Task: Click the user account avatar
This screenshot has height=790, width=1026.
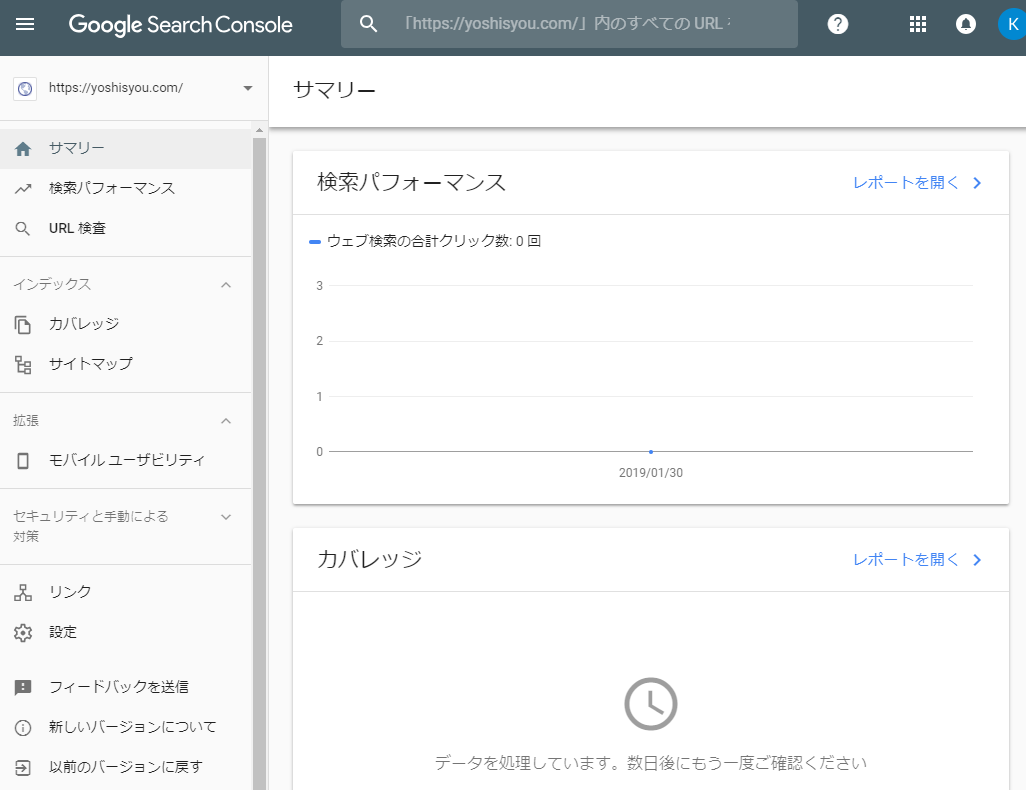Action: point(1012,24)
